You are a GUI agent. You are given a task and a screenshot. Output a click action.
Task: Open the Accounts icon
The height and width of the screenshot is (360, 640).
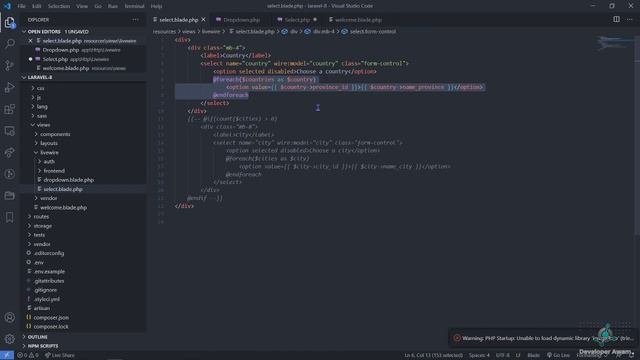tap(9, 317)
